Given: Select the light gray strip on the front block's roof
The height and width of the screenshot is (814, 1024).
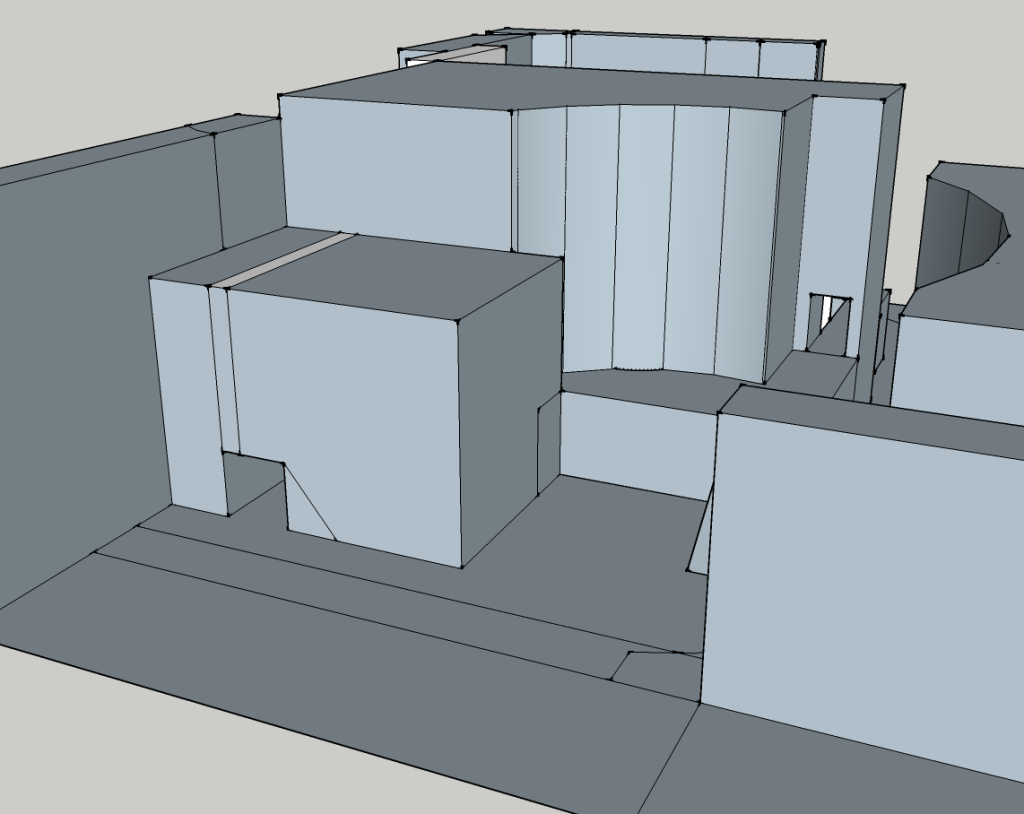Looking at the screenshot, I should (x=283, y=260).
